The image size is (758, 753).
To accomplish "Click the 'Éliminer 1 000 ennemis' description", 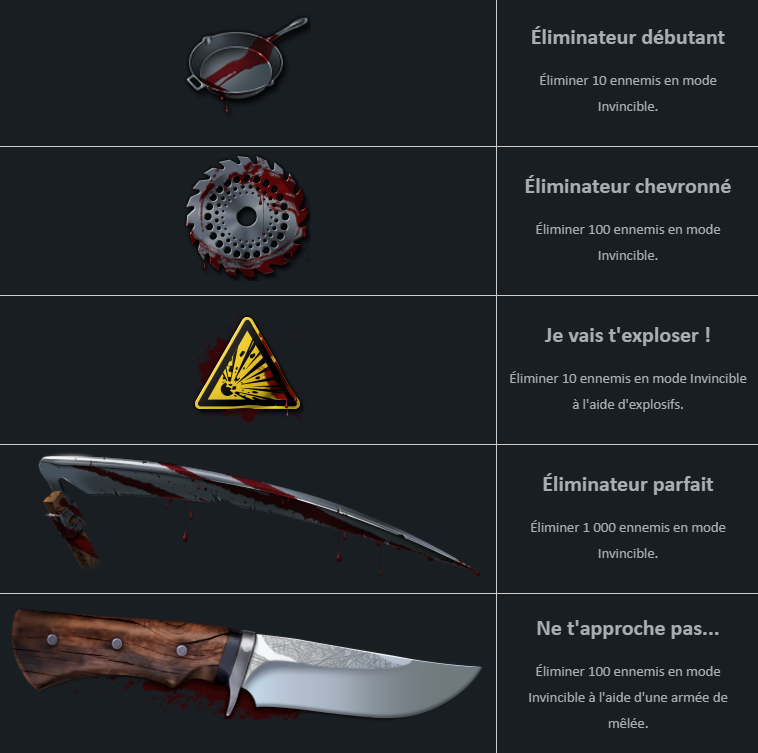I will pos(627,540).
